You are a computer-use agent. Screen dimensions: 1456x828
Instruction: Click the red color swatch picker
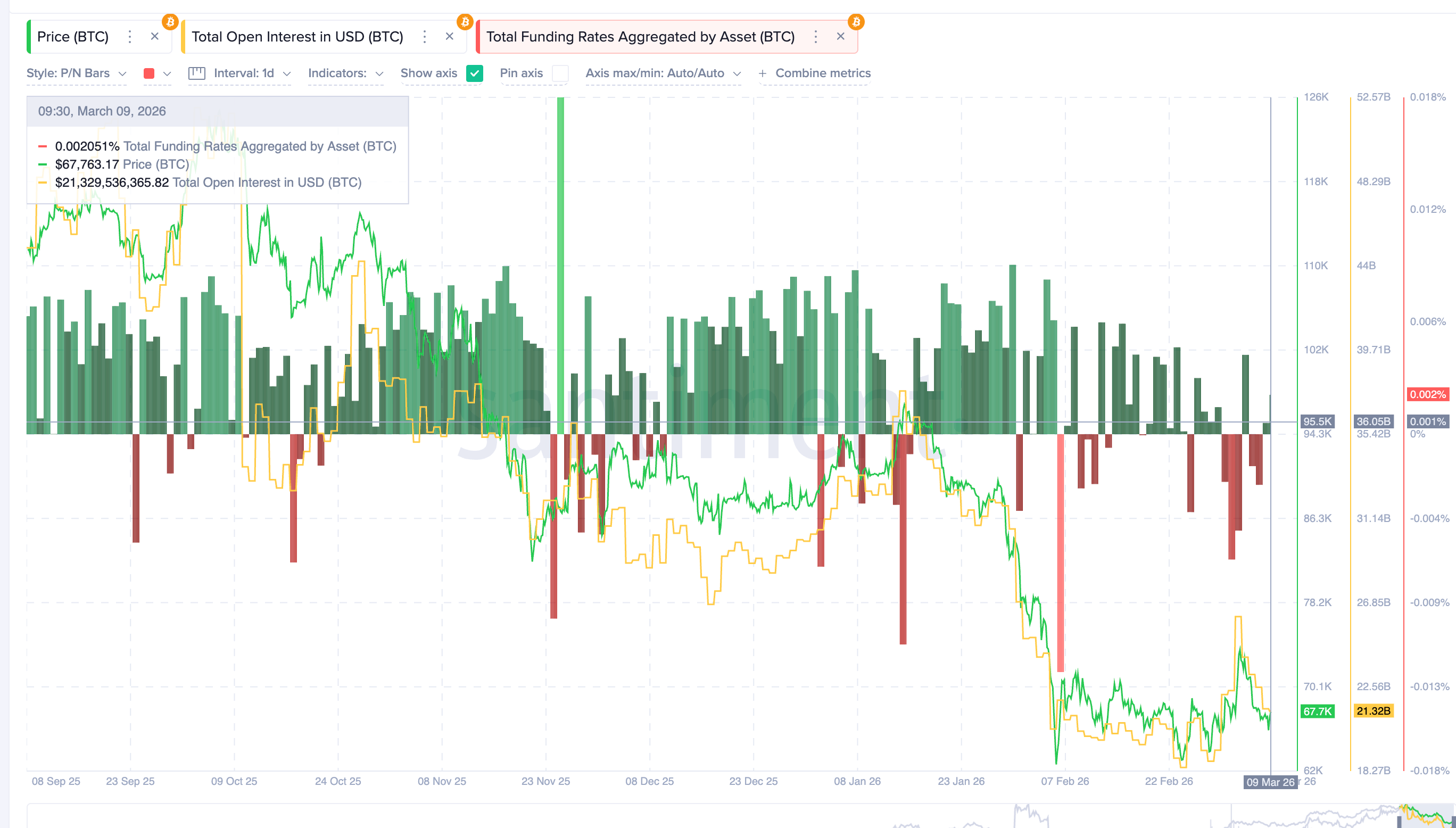point(150,73)
